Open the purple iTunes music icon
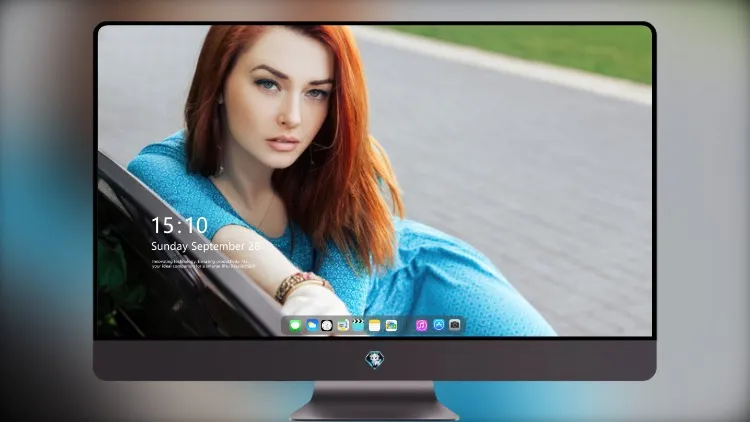This screenshot has height=422, width=750. tap(421, 325)
